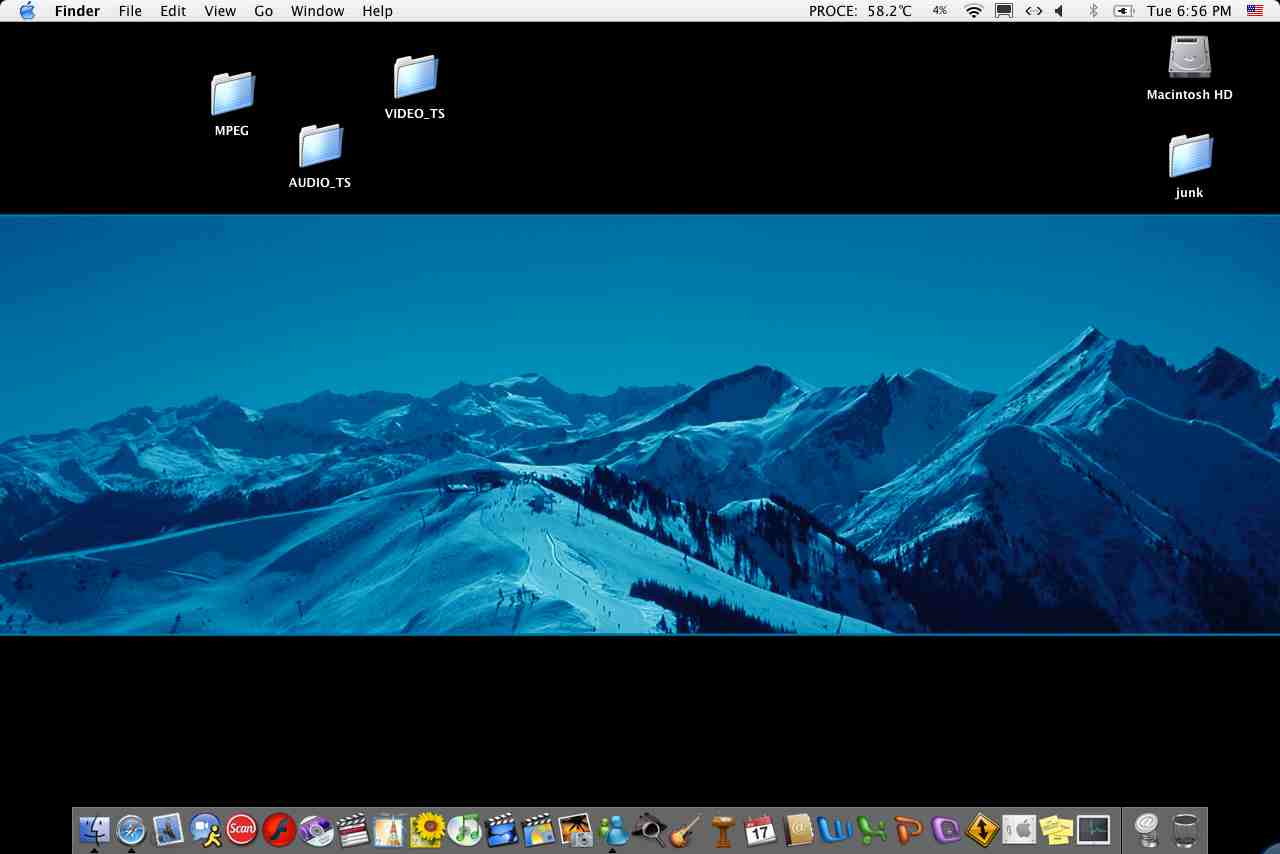
Task: Open the Trash in the Dock
Action: click(1185, 829)
